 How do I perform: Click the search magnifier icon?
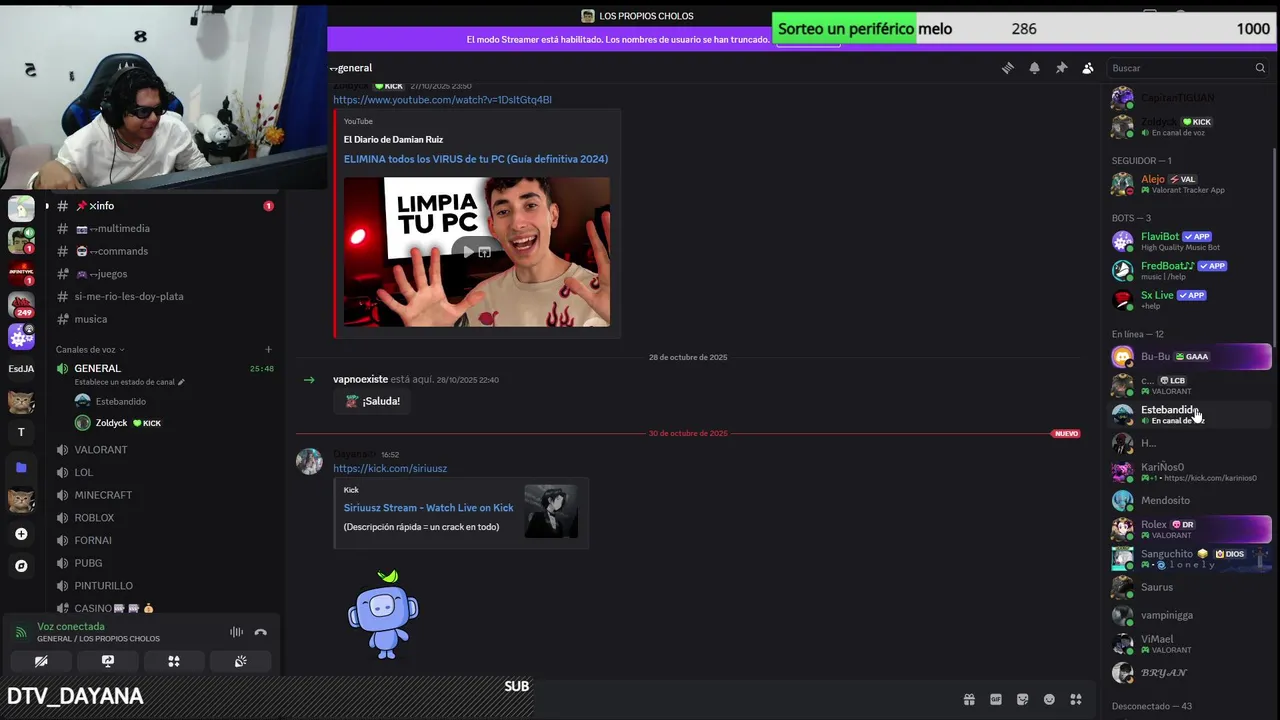point(1260,68)
